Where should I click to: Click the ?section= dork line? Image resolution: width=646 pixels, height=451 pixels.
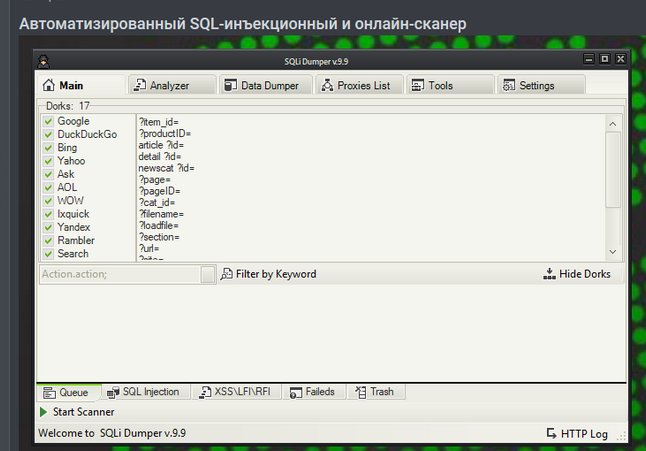pos(159,237)
